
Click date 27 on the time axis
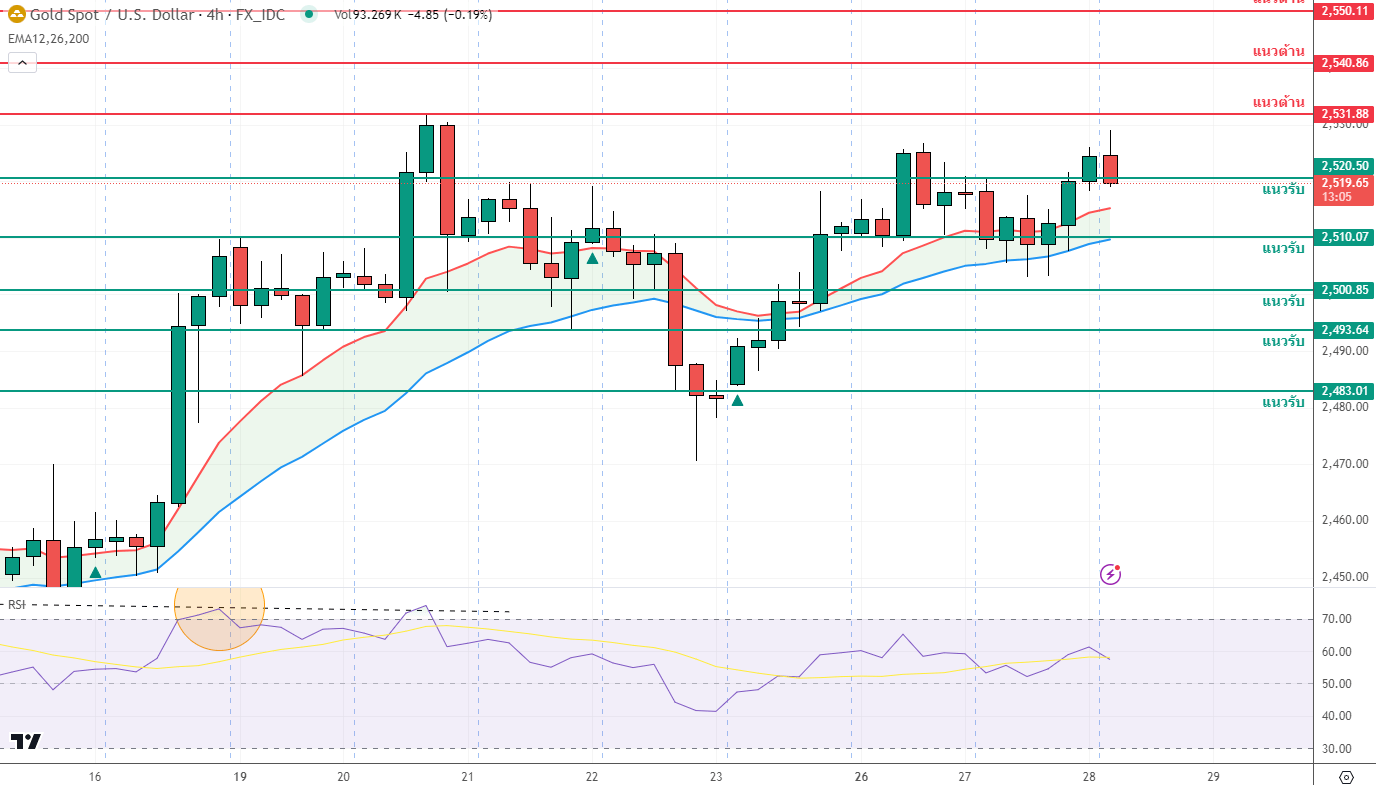966,777
